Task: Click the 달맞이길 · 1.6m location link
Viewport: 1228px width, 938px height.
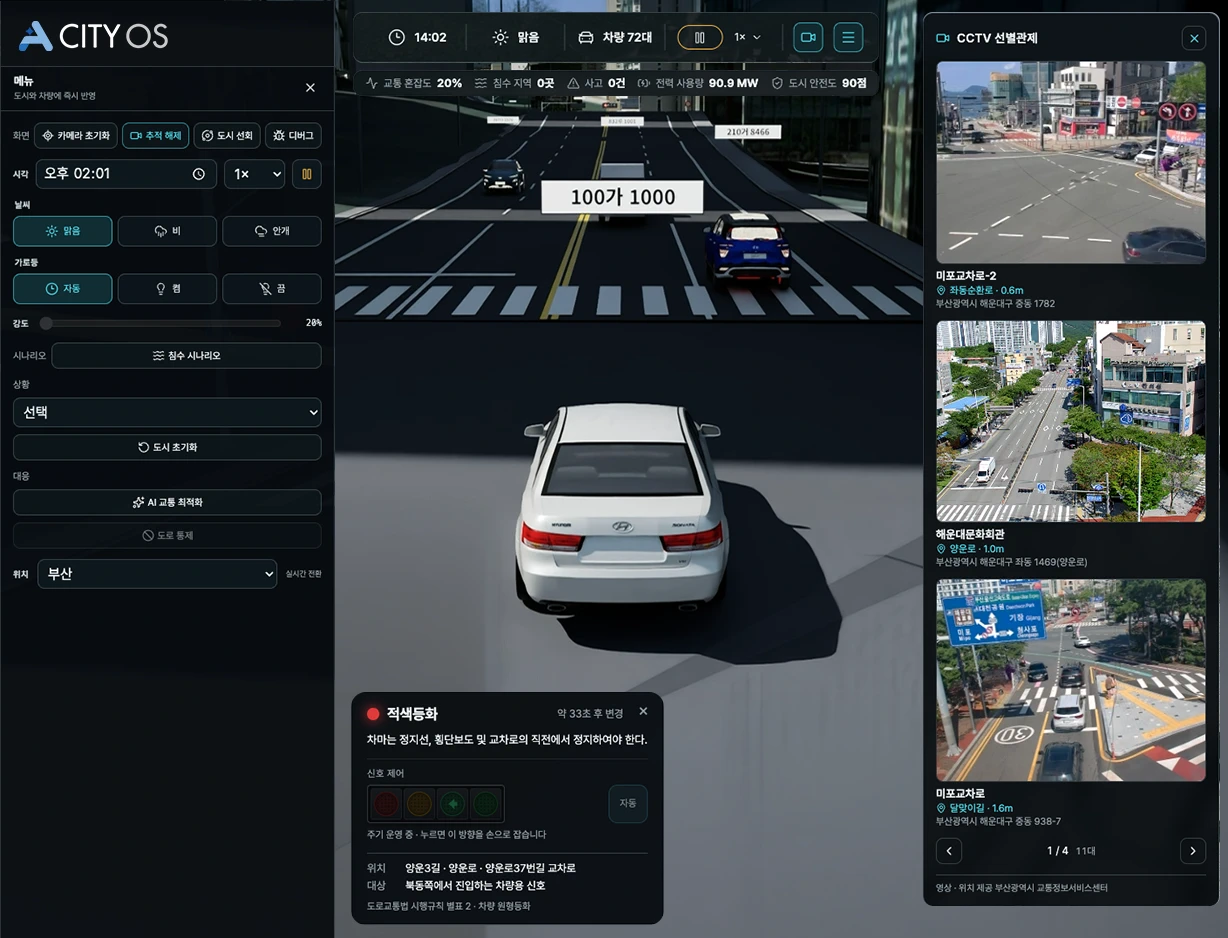Action: click(x=975, y=808)
